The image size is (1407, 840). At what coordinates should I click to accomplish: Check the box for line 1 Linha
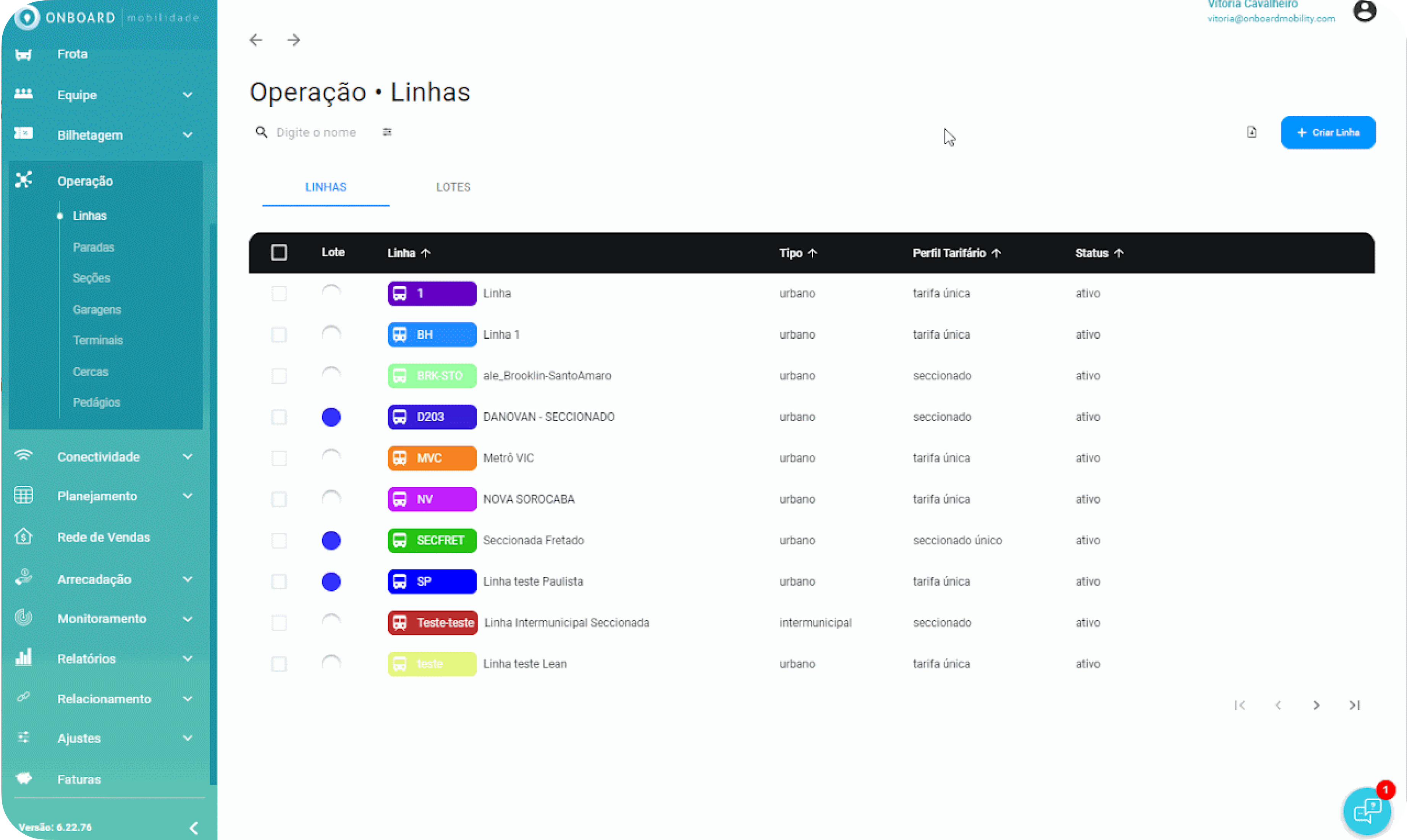click(x=279, y=294)
